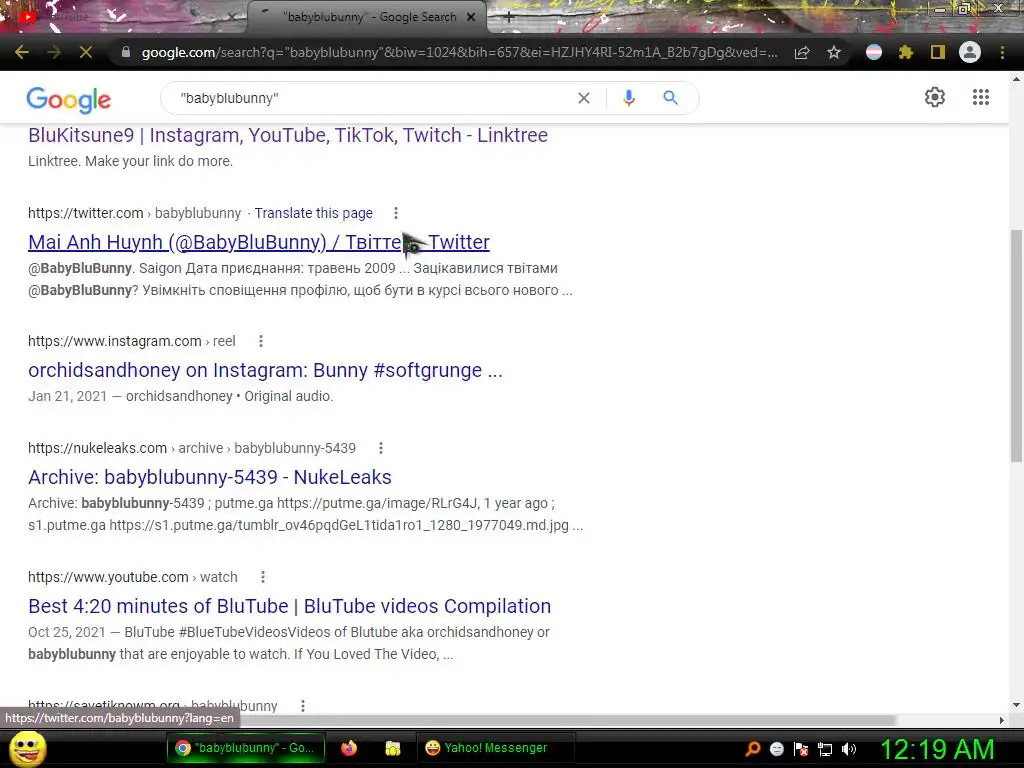Open the Chrome three-dot menu
This screenshot has width=1024, height=768.
point(1002,52)
